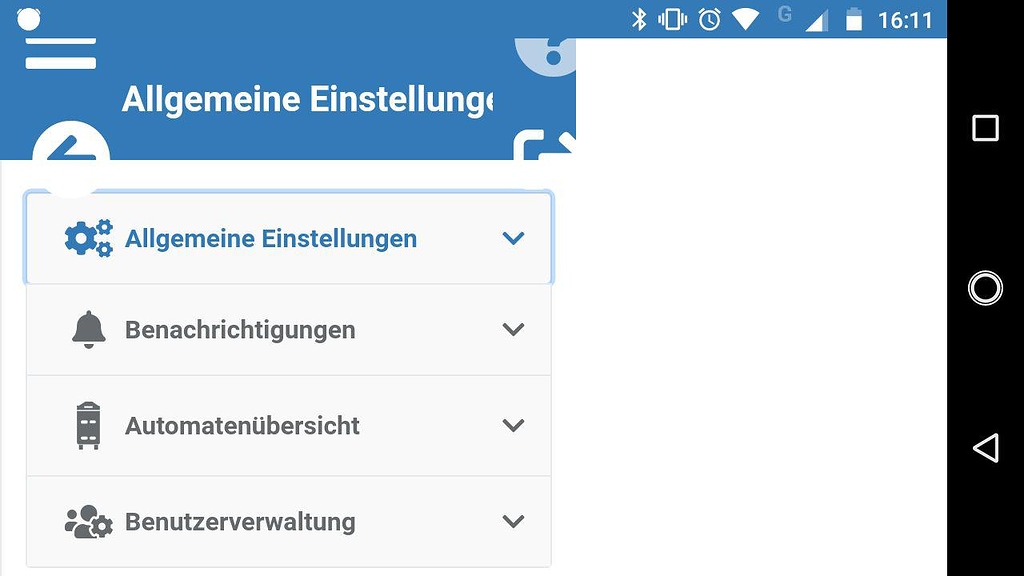Tap the Android home circle button
The height and width of the screenshot is (576, 1024).
coord(985,288)
